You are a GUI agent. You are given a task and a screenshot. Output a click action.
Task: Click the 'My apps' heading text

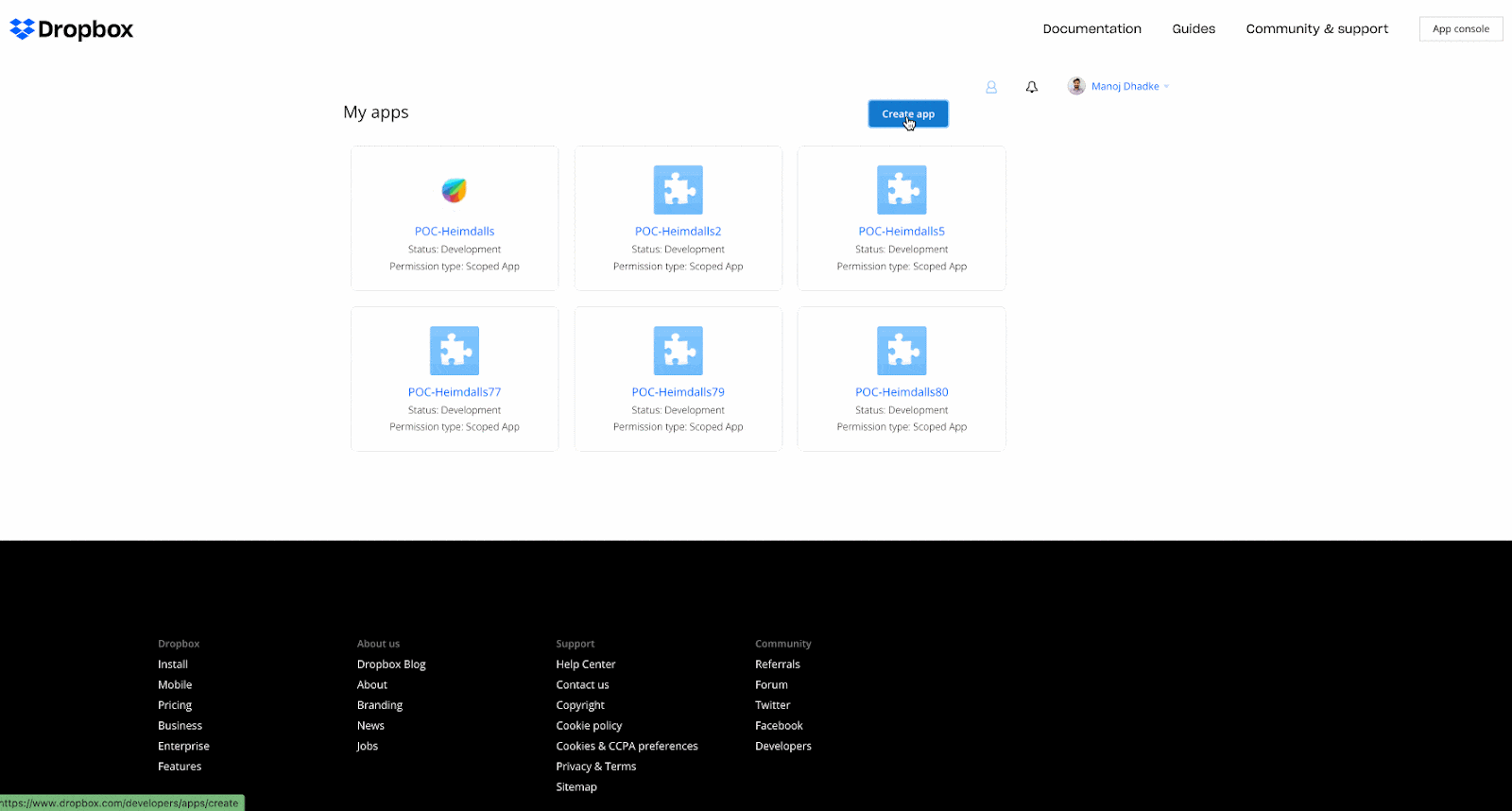376,112
